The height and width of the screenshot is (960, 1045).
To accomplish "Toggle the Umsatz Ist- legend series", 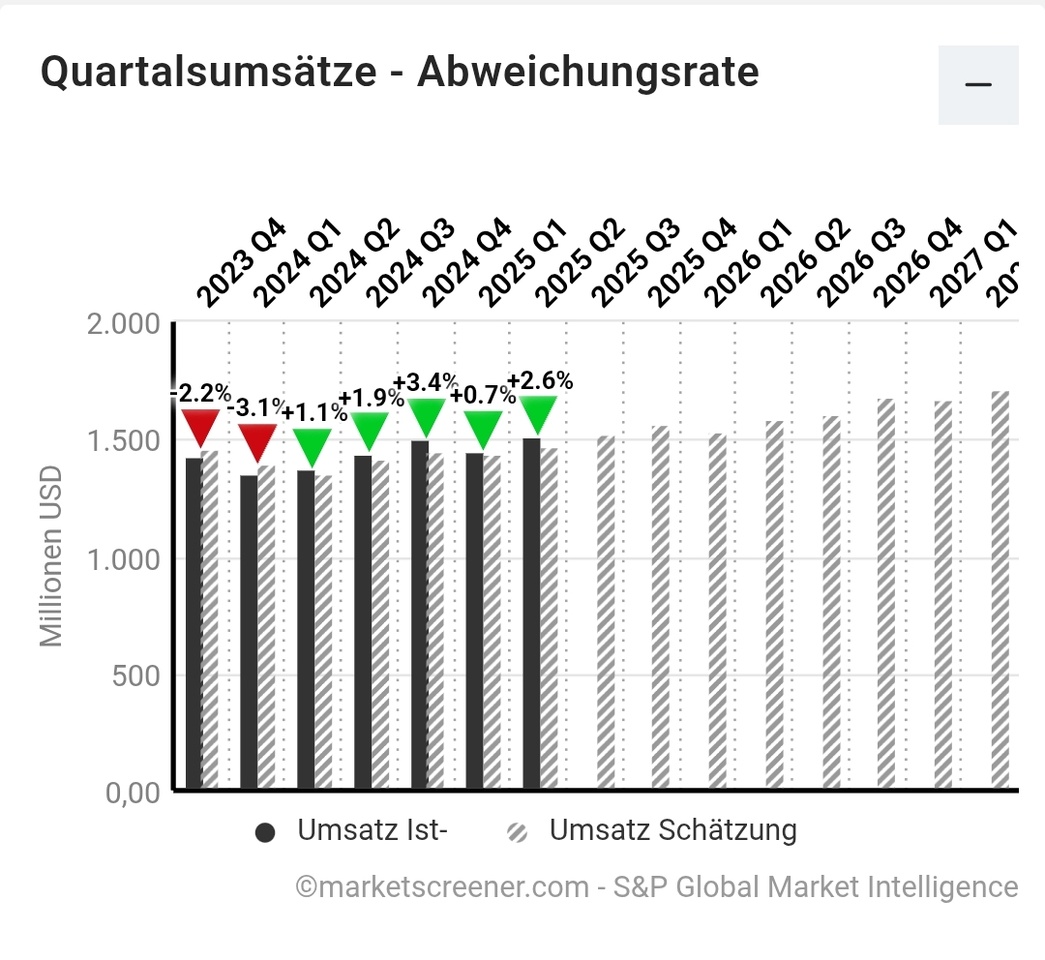I will point(370,831).
